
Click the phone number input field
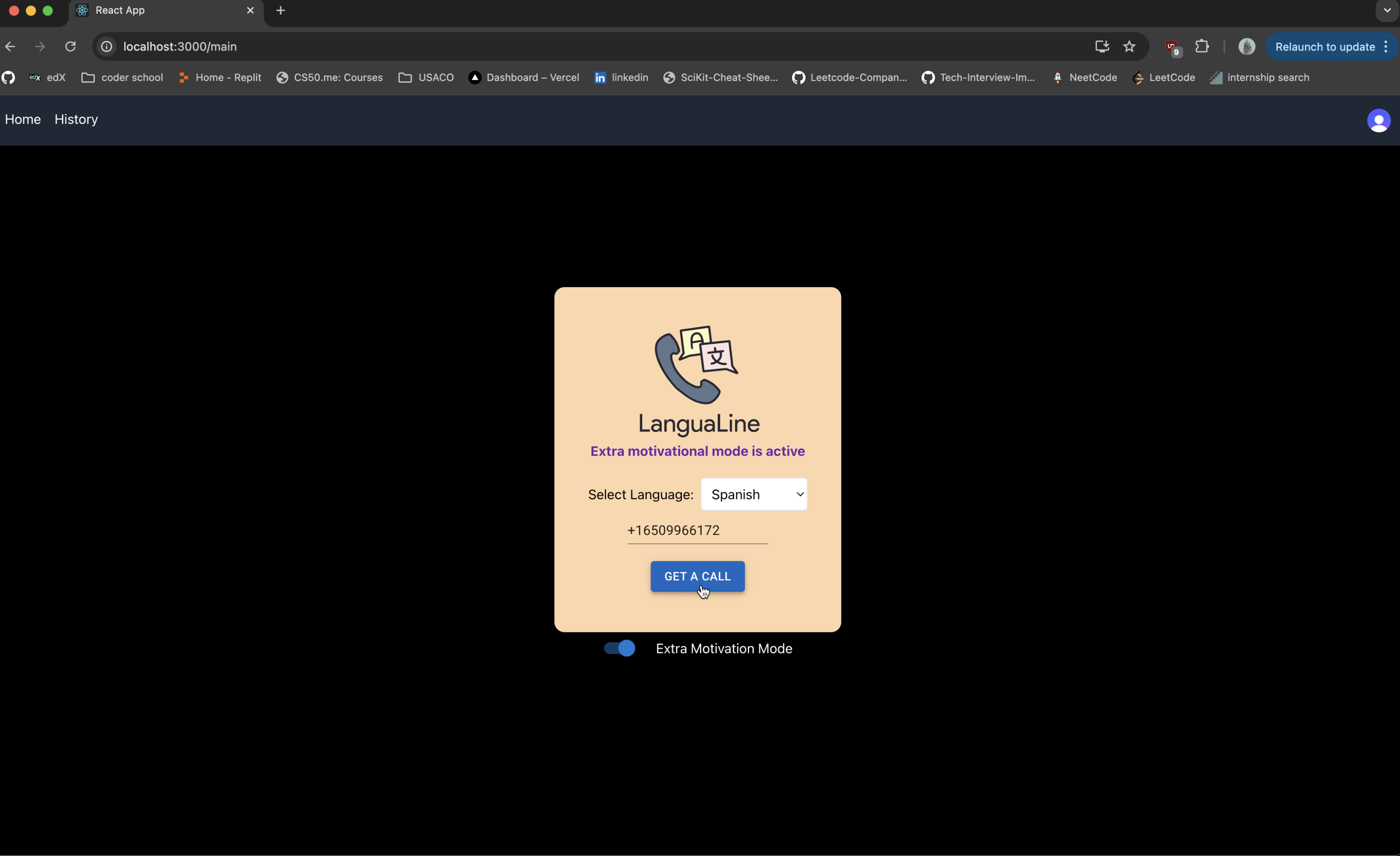(x=697, y=530)
